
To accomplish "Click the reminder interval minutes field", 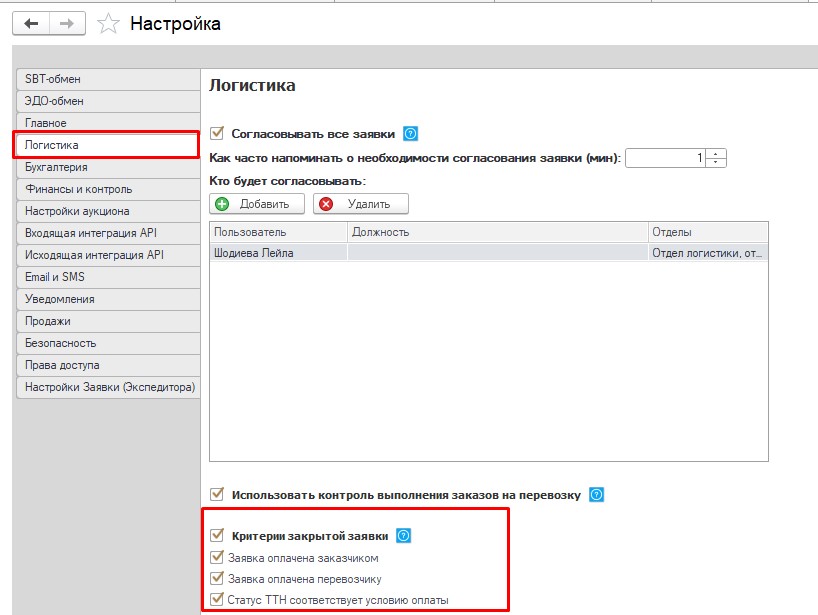I will 665,158.
